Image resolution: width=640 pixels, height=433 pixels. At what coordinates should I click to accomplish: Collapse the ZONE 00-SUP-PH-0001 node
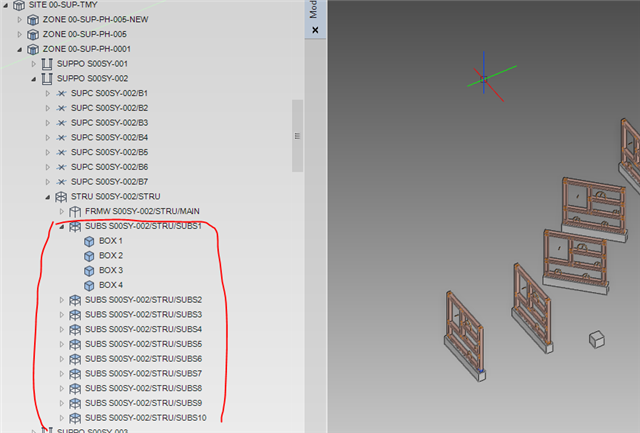[20, 49]
